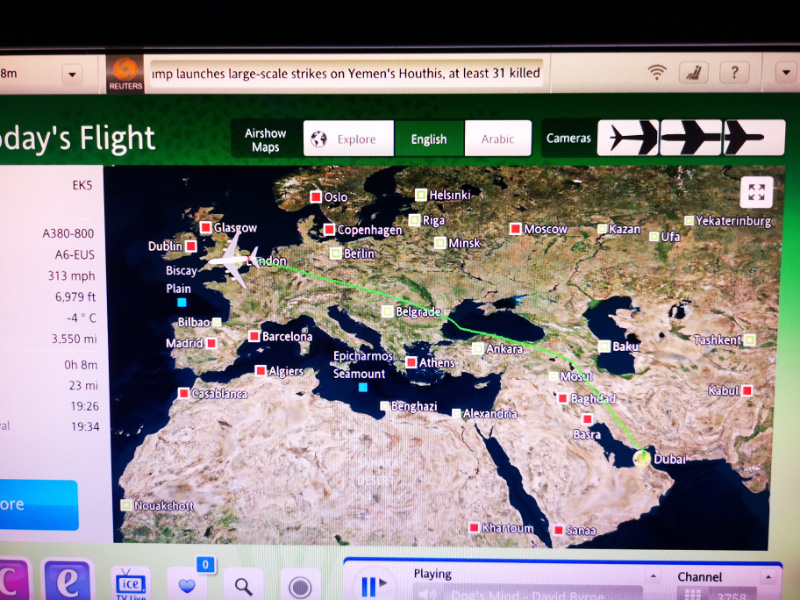Screen dimensions: 800x600
Task: Switch map language to English
Action: (429, 139)
